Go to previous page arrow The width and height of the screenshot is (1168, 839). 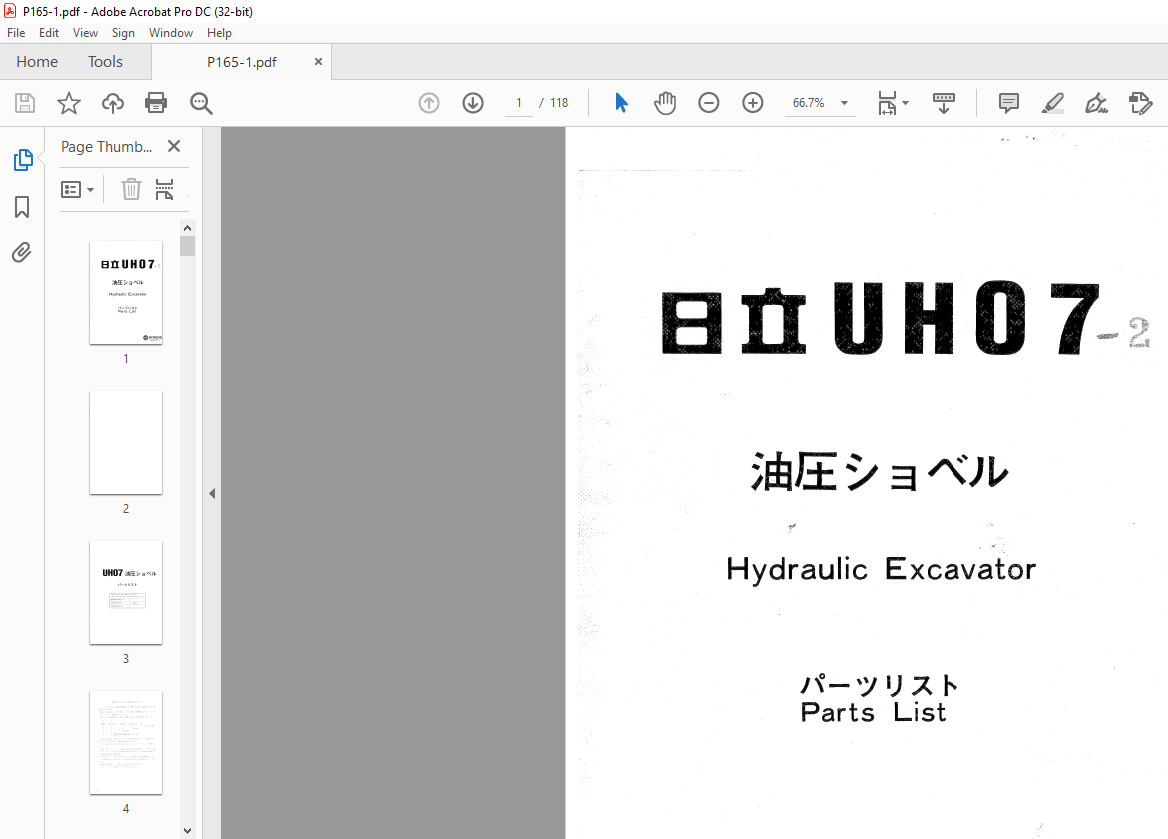[429, 103]
